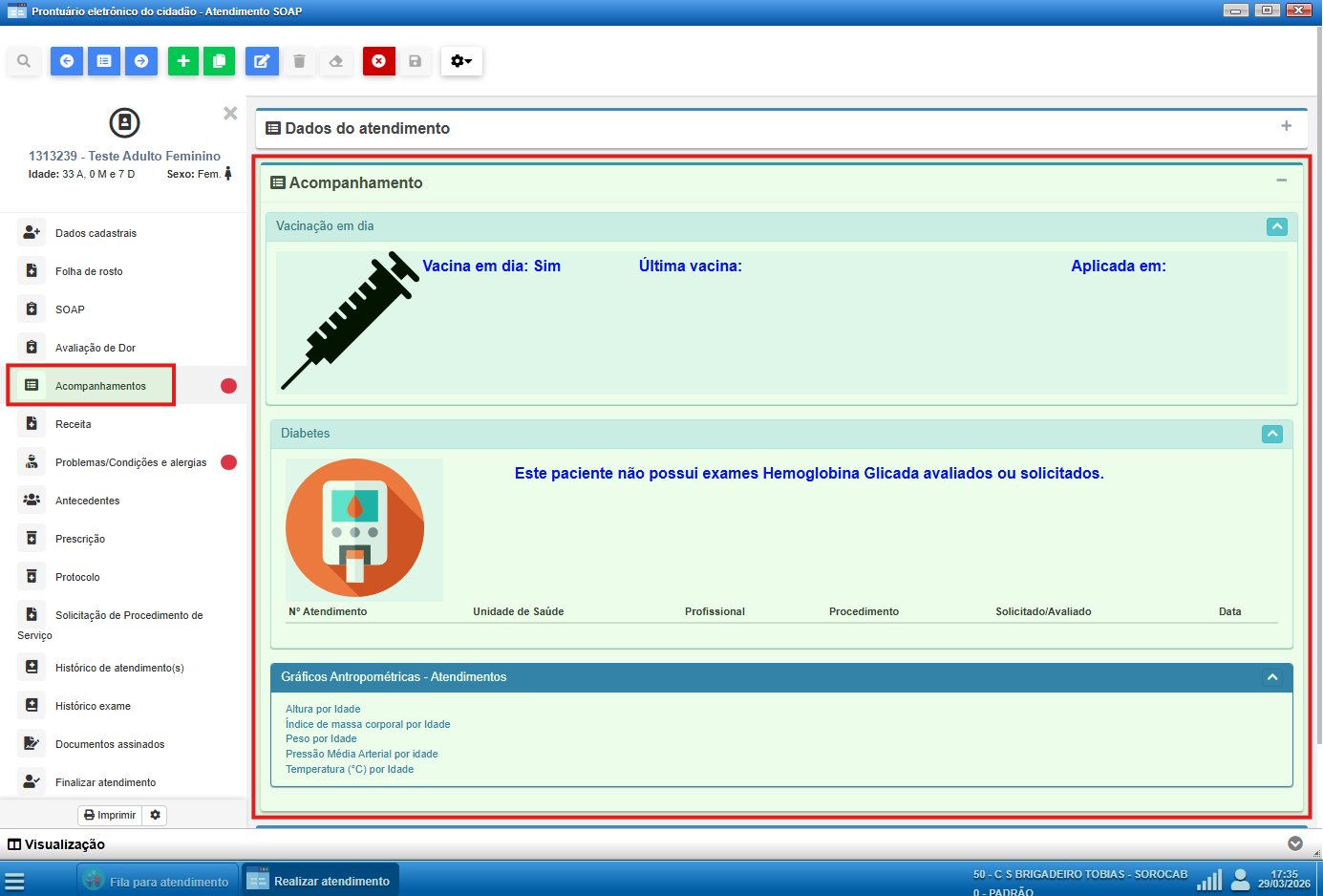
Task: Click the blue list view toolbar icon
Action: pos(104,61)
